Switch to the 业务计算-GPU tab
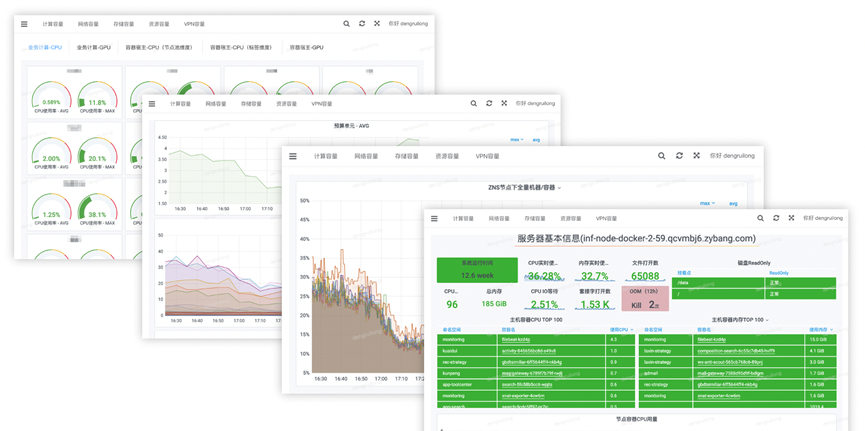 pos(94,47)
